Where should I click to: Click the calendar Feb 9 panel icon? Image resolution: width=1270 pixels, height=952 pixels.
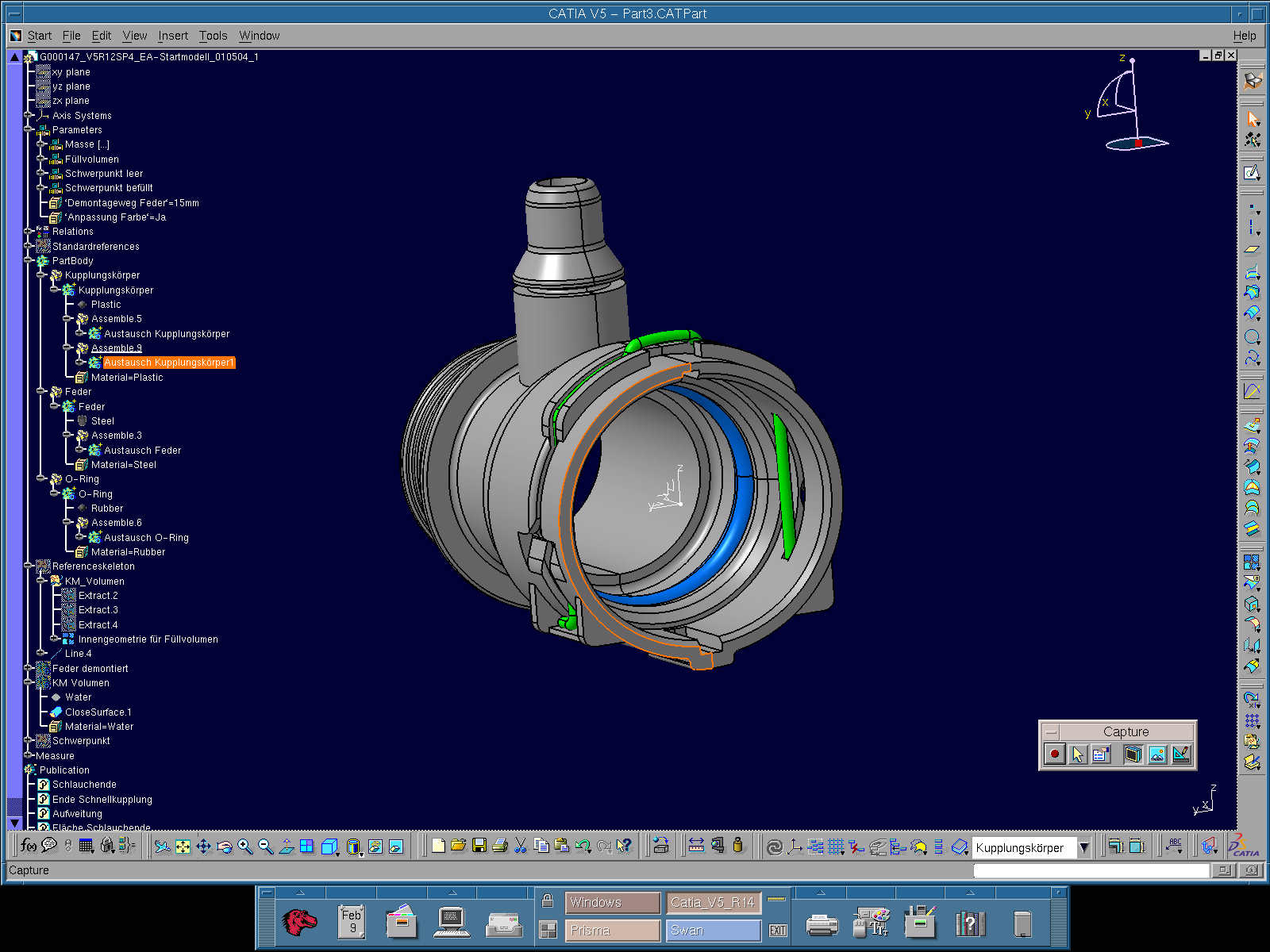click(x=351, y=922)
